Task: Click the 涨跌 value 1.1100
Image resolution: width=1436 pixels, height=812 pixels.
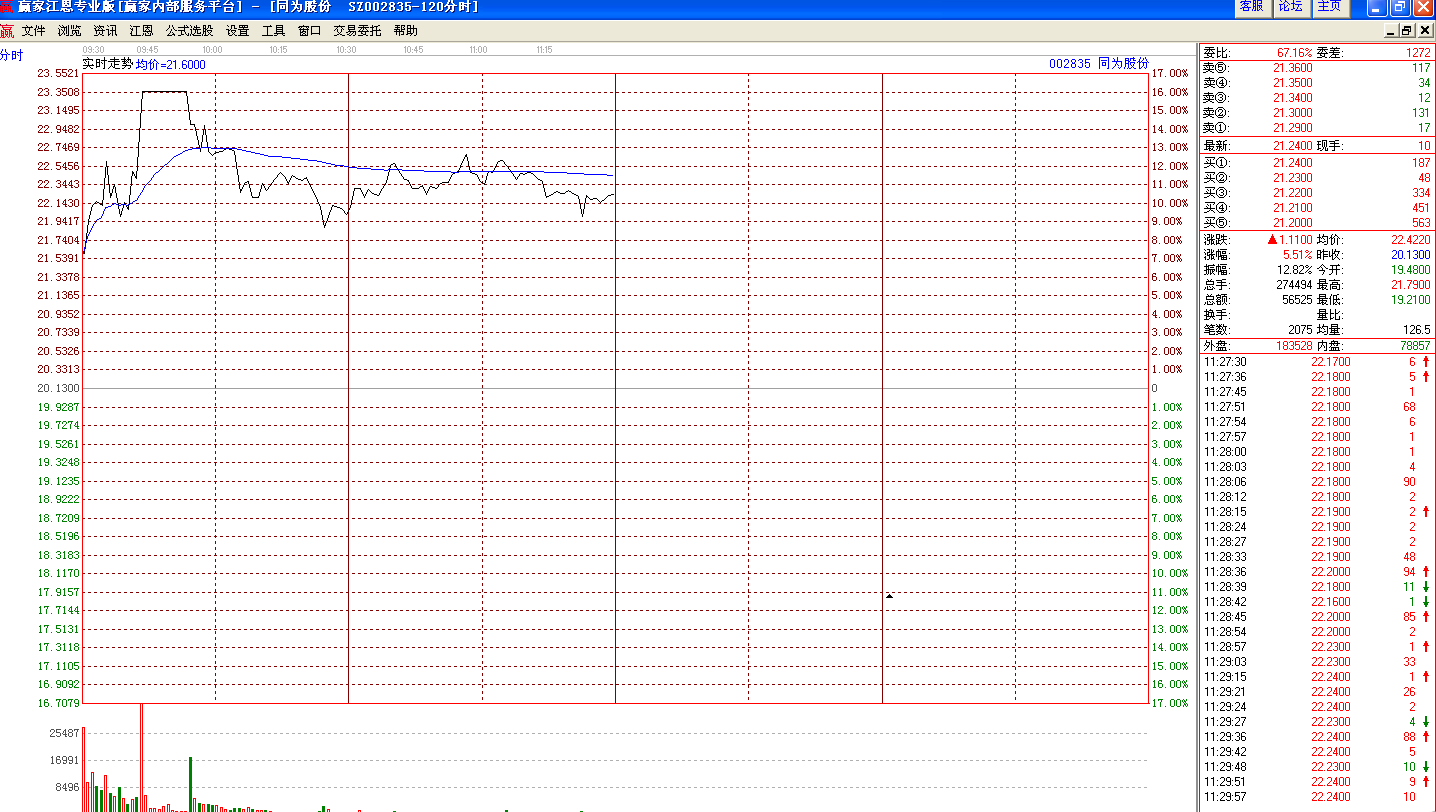Action: (1296, 240)
